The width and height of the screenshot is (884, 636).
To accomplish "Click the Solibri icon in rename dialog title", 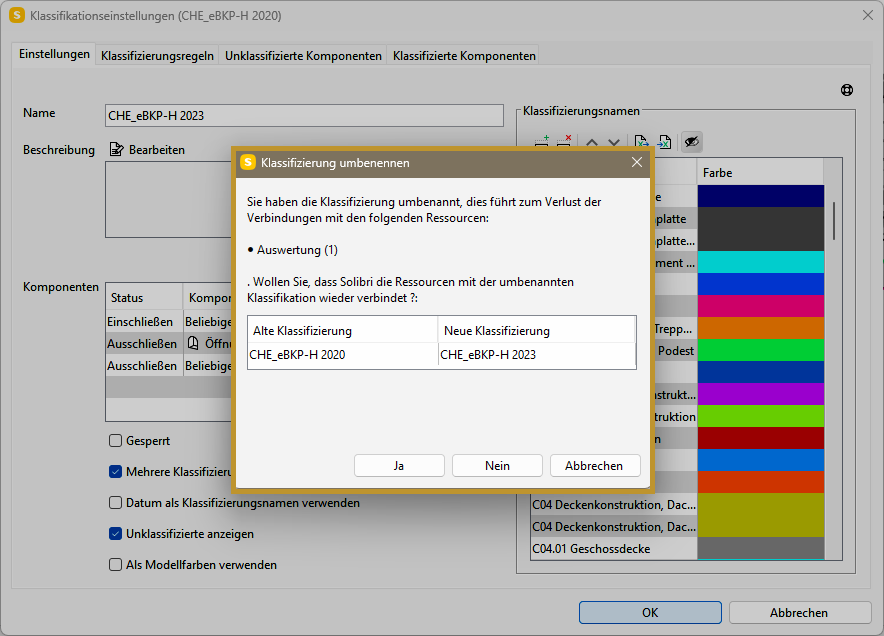I will tap(248, 162).
